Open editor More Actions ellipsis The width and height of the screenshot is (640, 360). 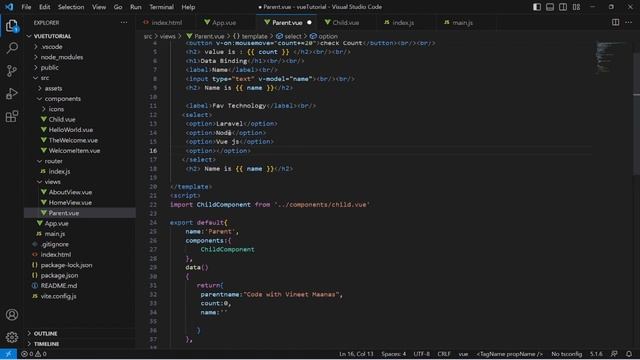point(629,22)
